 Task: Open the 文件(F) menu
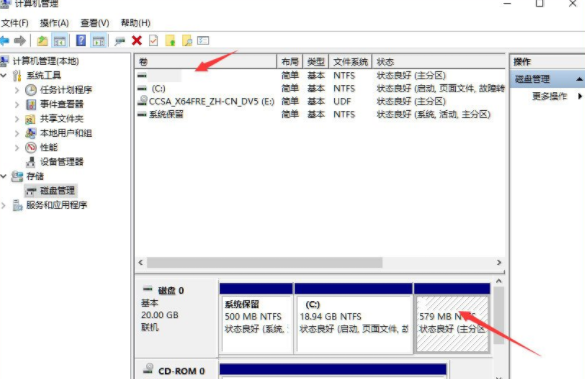pyautogui.click(x=15, y=23)
